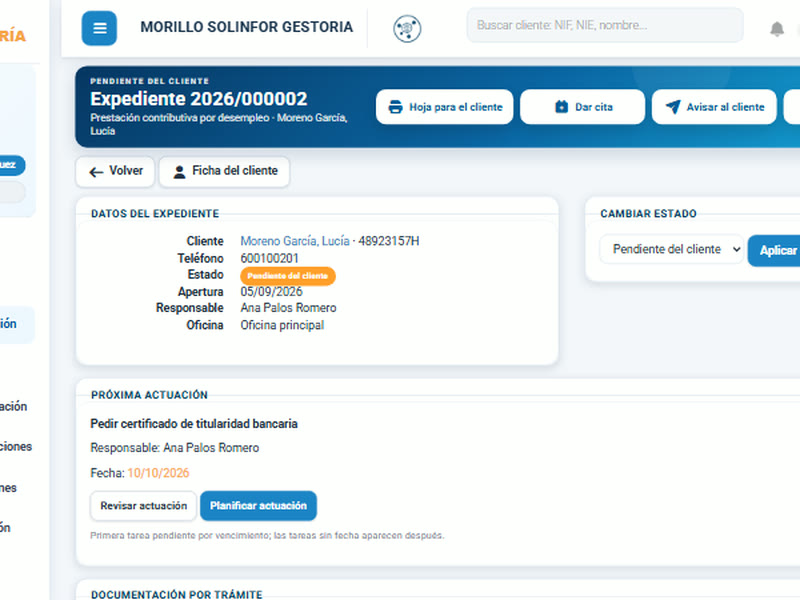Open Ficha del cliente

pyautogui.click(x=224, y=171)
